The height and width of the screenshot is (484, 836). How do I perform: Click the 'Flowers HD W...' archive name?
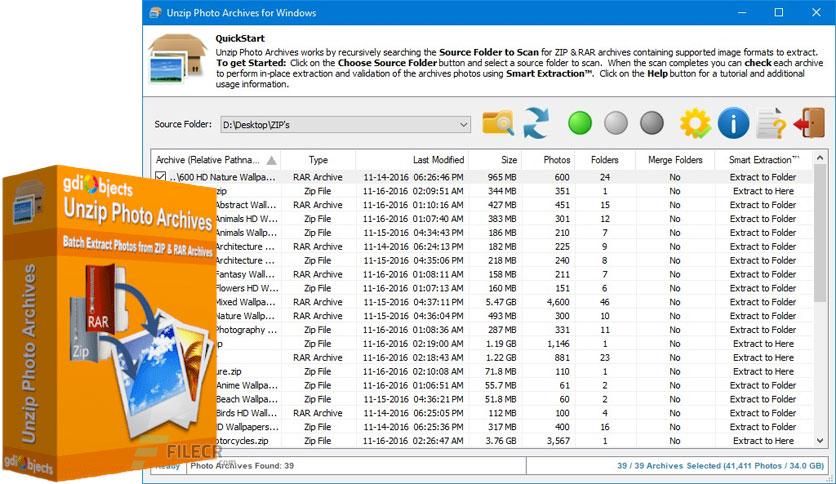click(x=247, y=288)
